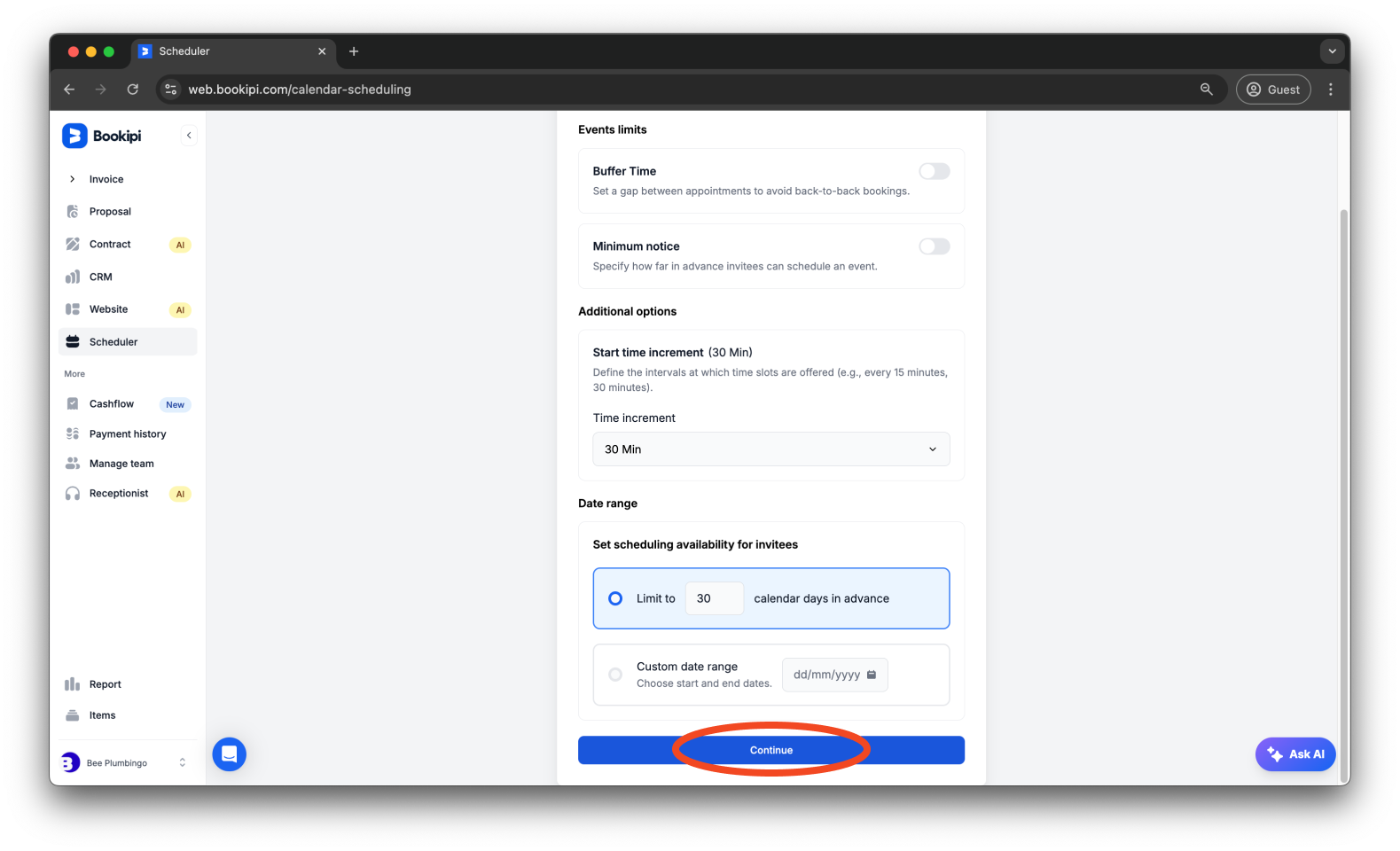The image size is (1400, 851).
Task: Open the Cashflow icon
Action: [73, 403]
